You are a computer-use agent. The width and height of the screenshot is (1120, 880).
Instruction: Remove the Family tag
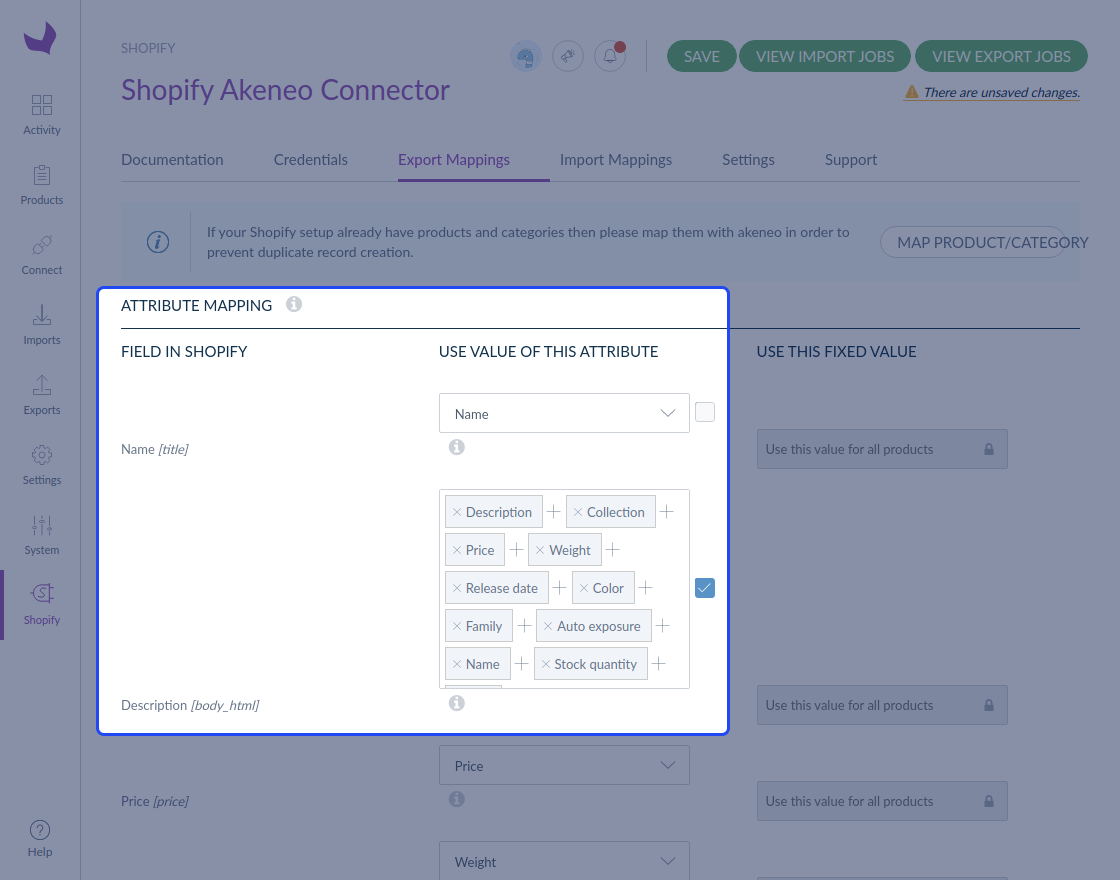click(x=456, y=626)
